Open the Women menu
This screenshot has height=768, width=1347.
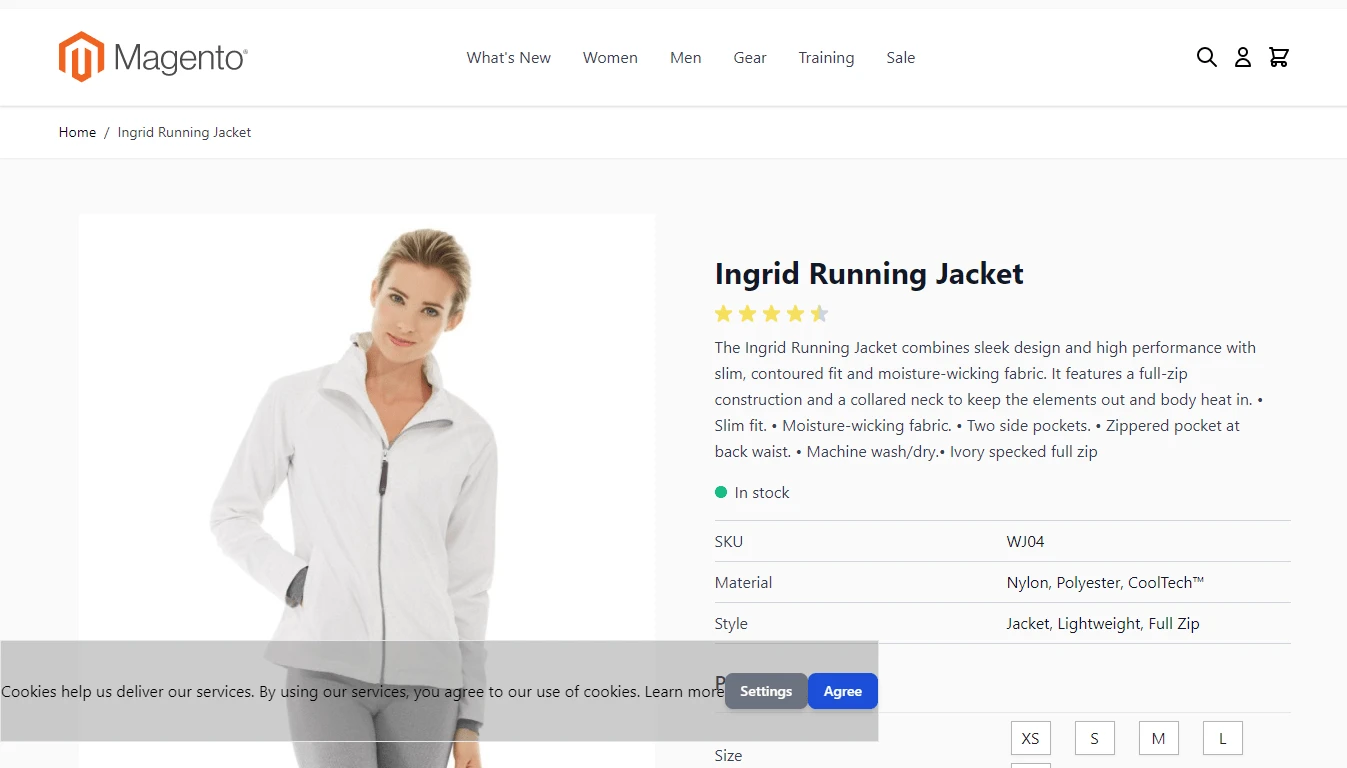pos(610,58)
